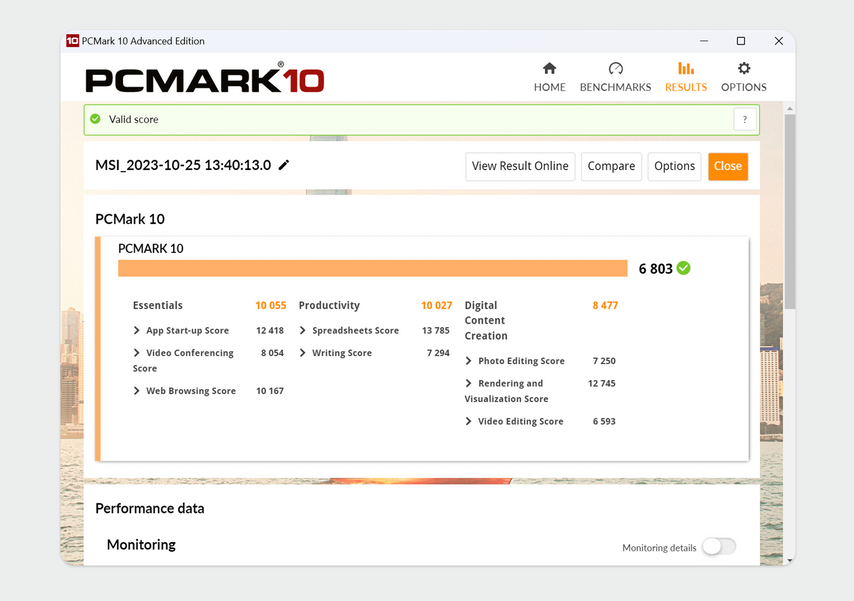Click the orange Close button
Screen dimensions: 854x601
(x=728, y=166)
